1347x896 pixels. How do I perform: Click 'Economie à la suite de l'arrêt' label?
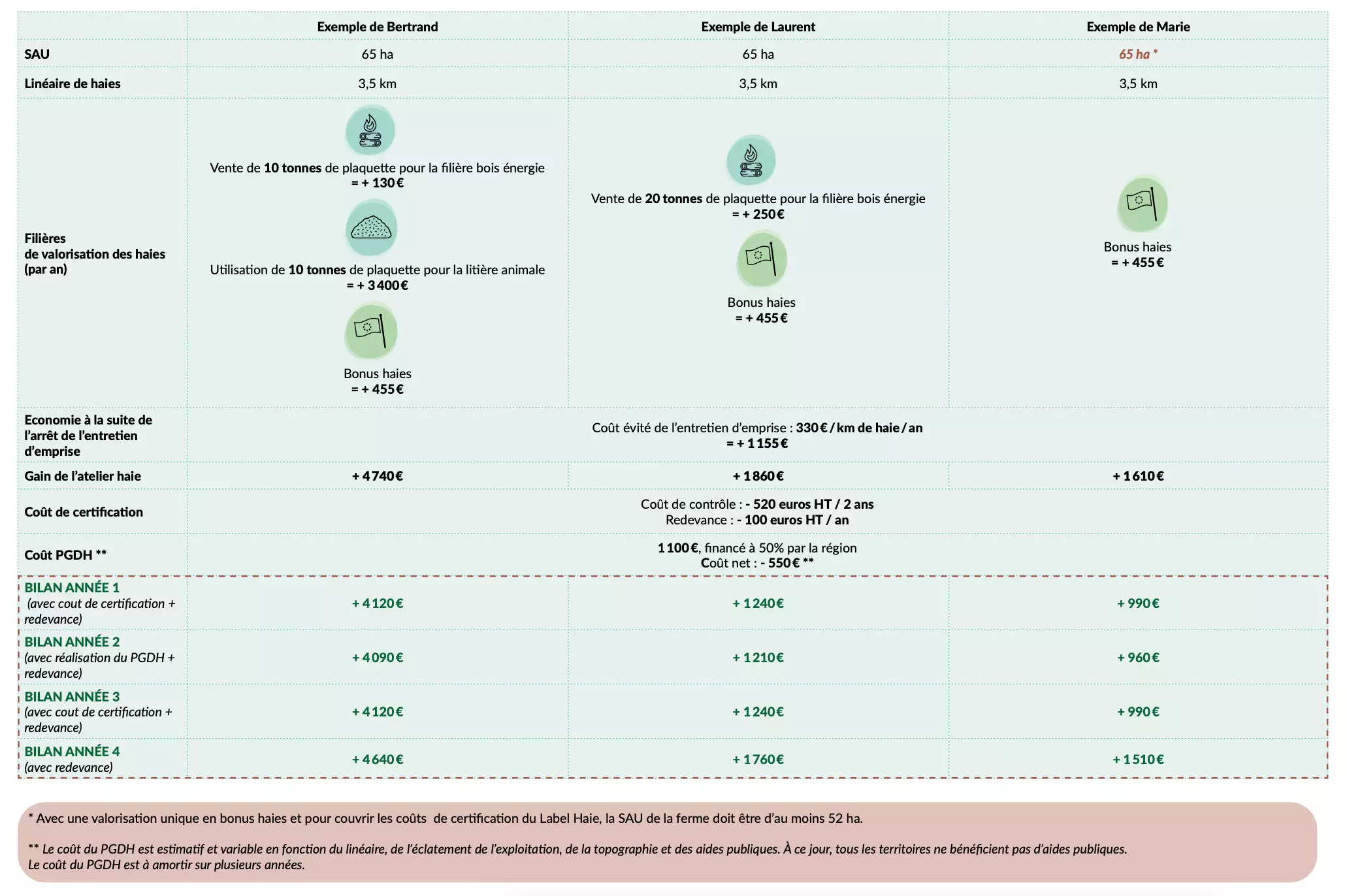tap(88, 436)
